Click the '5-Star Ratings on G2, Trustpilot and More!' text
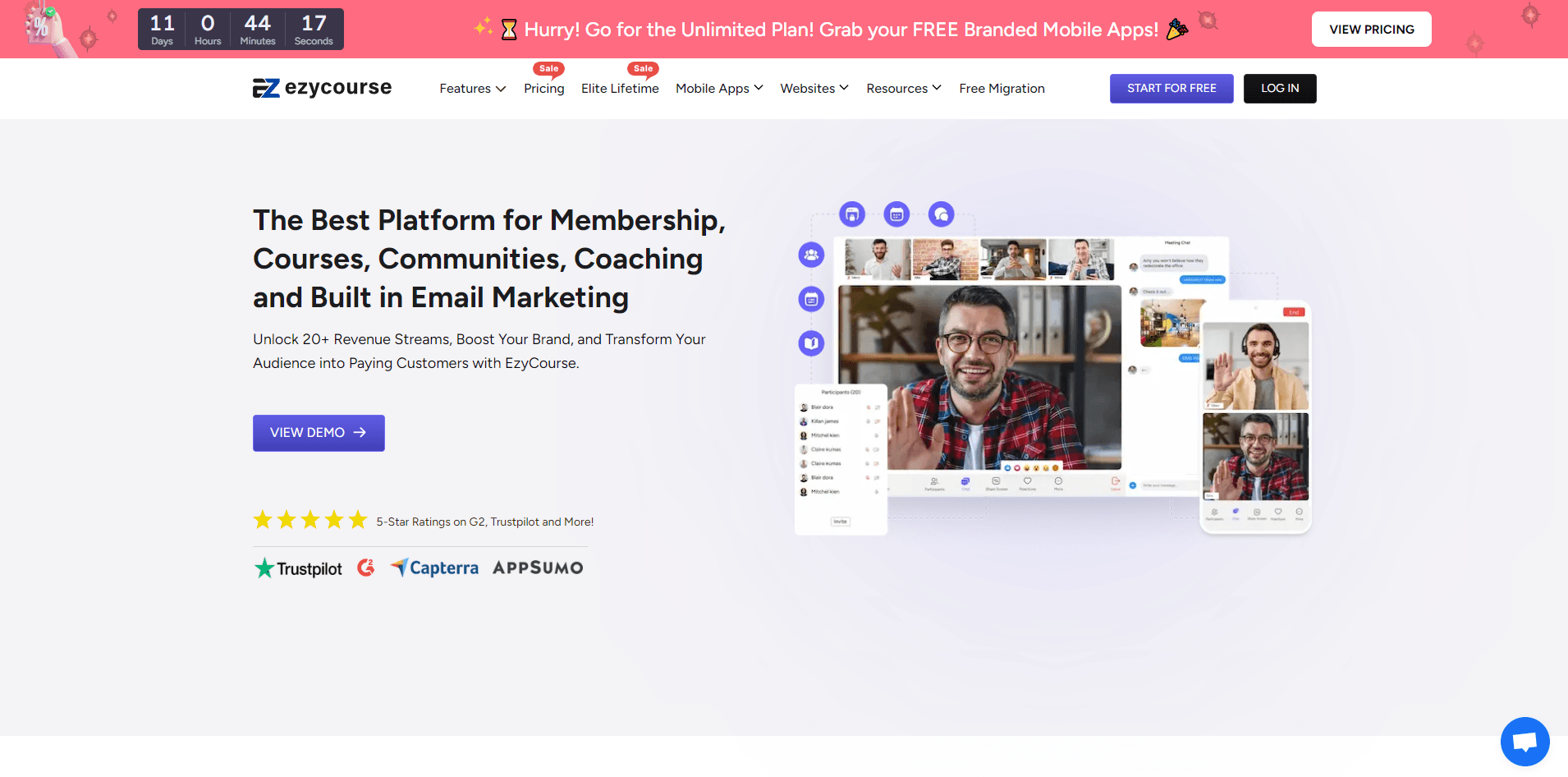 pyautogui.click(x=485, y=522)
